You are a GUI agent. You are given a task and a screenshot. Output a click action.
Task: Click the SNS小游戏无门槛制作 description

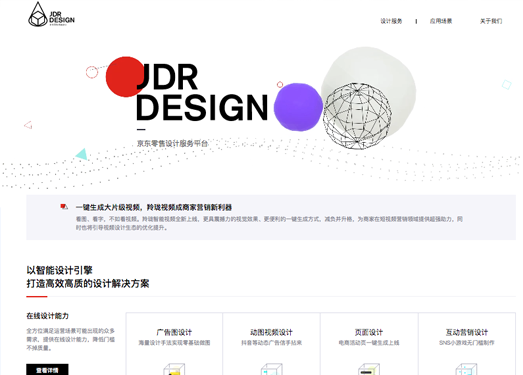(x=467, y=343)
